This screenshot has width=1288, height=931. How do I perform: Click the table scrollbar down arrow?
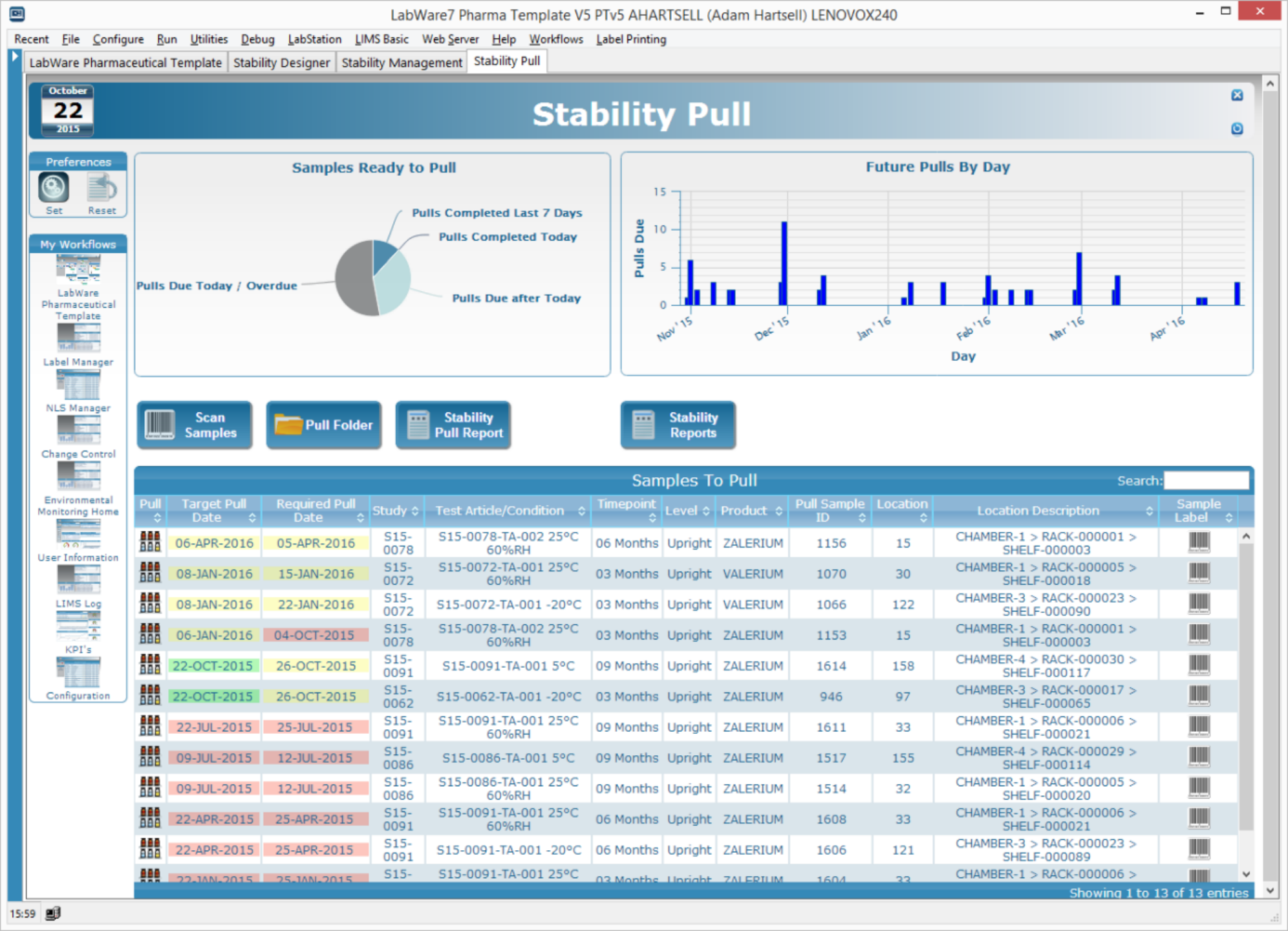[x=1246, y=874]
